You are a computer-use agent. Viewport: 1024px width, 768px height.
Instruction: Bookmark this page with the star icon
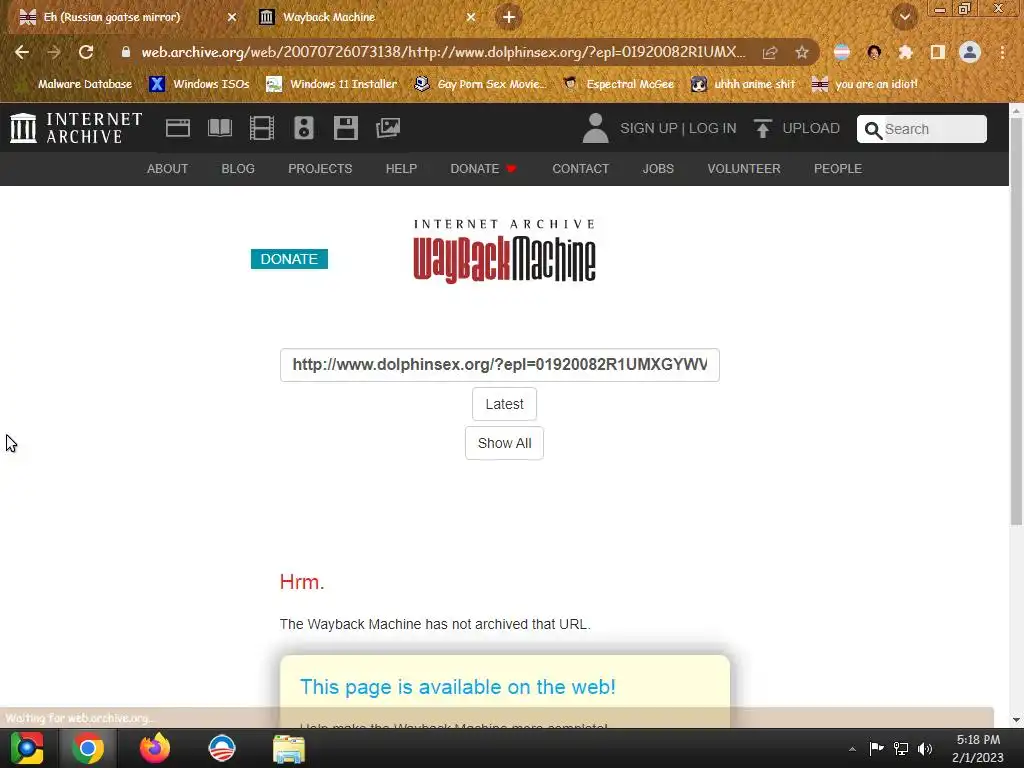point(802,52)
